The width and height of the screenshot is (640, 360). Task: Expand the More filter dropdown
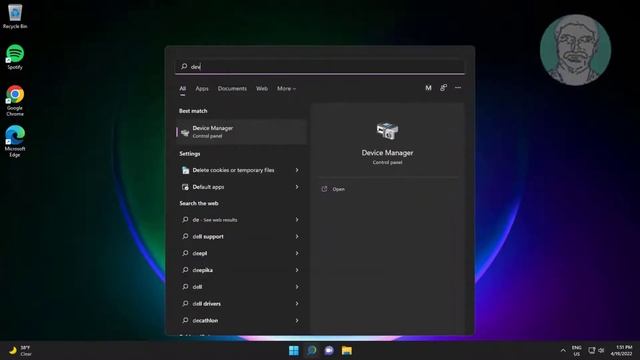click(x=286, y=89)
